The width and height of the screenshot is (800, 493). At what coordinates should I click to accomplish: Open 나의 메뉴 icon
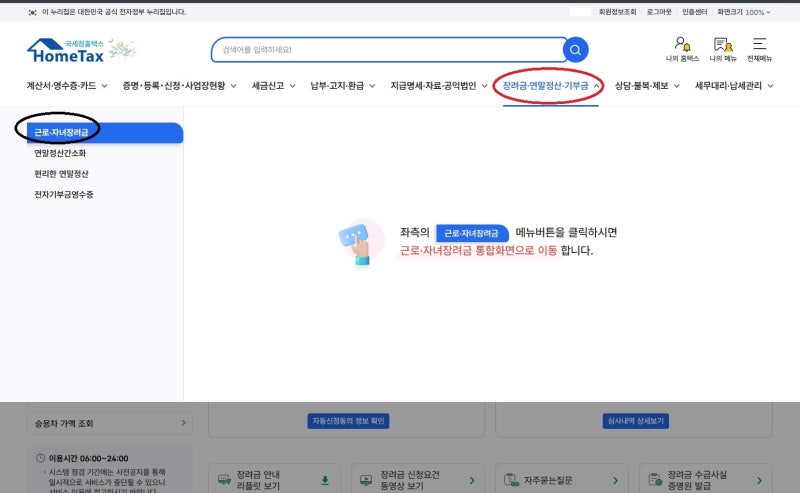[x=723, y=49]
